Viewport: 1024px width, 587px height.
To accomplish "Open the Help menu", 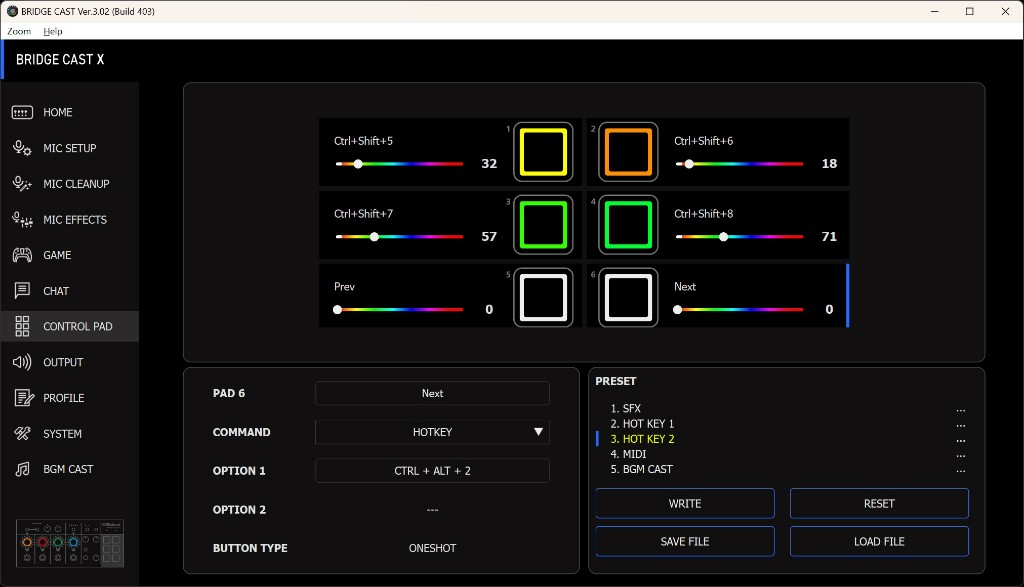I will pyautogui.click(x=53, y=31).
